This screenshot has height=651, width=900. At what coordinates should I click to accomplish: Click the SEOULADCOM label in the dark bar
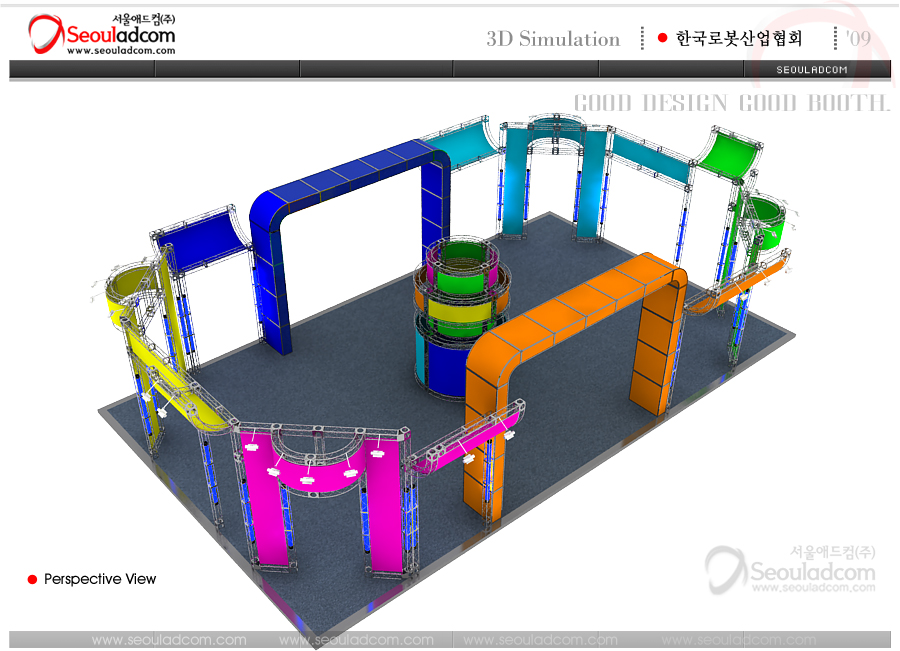pyautogui.click(x=811, y=69)
